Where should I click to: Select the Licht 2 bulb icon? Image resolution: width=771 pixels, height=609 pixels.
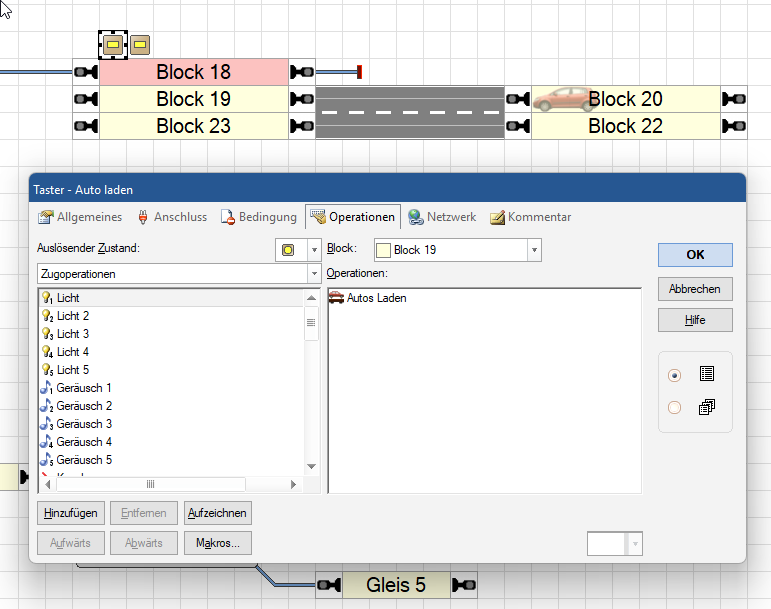pos(46,316)
